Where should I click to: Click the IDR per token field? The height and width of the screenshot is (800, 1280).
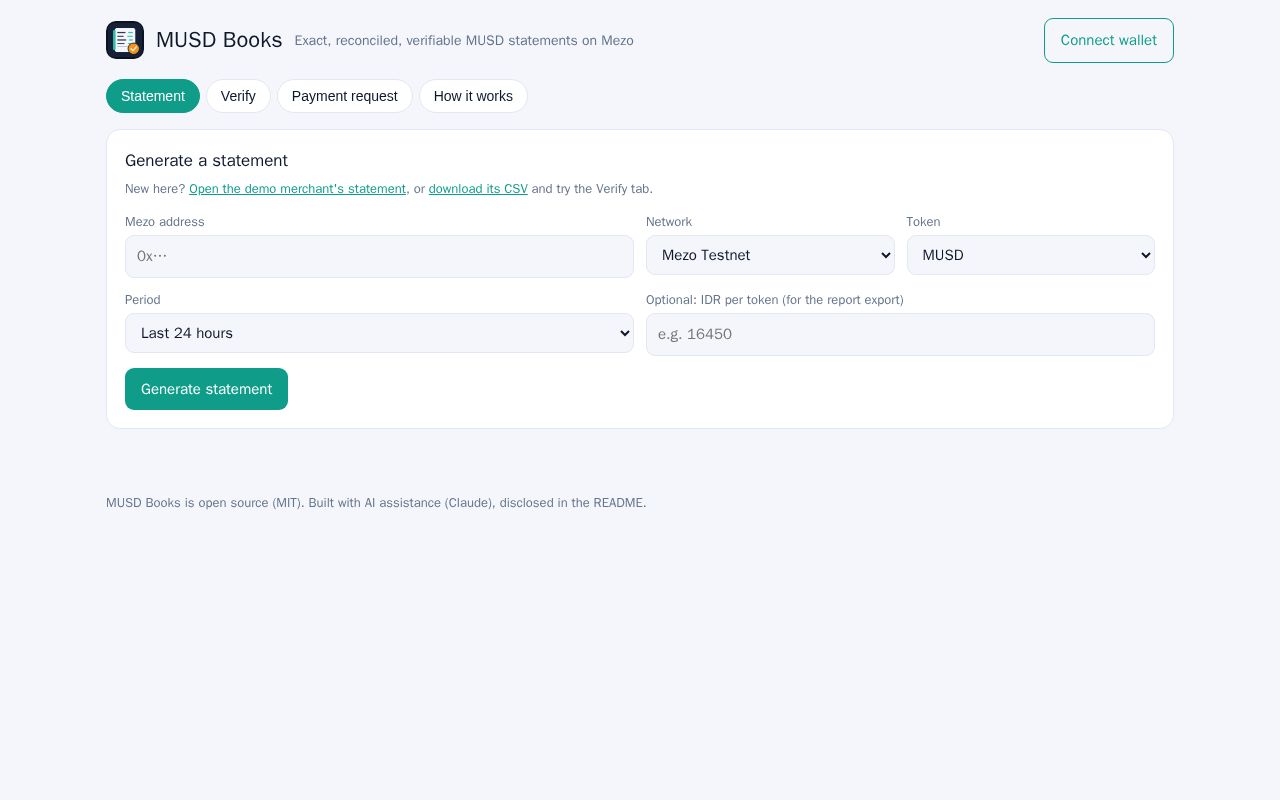click(900, 334)
